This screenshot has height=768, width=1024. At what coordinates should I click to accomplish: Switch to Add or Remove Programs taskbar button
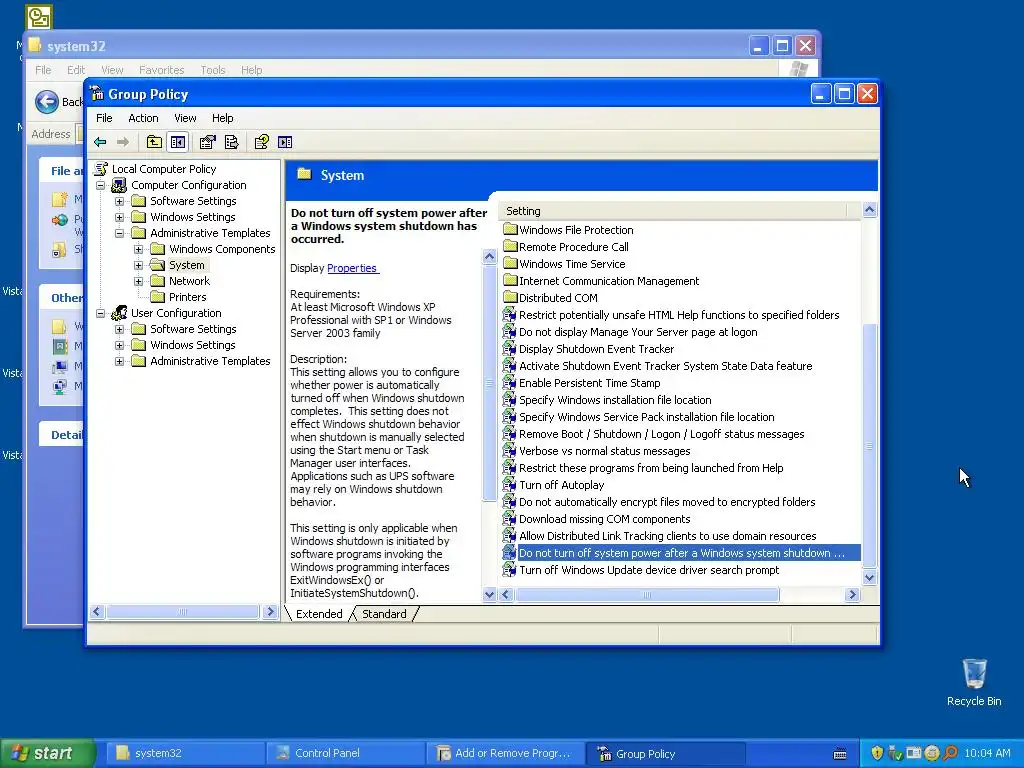point(505,753)
